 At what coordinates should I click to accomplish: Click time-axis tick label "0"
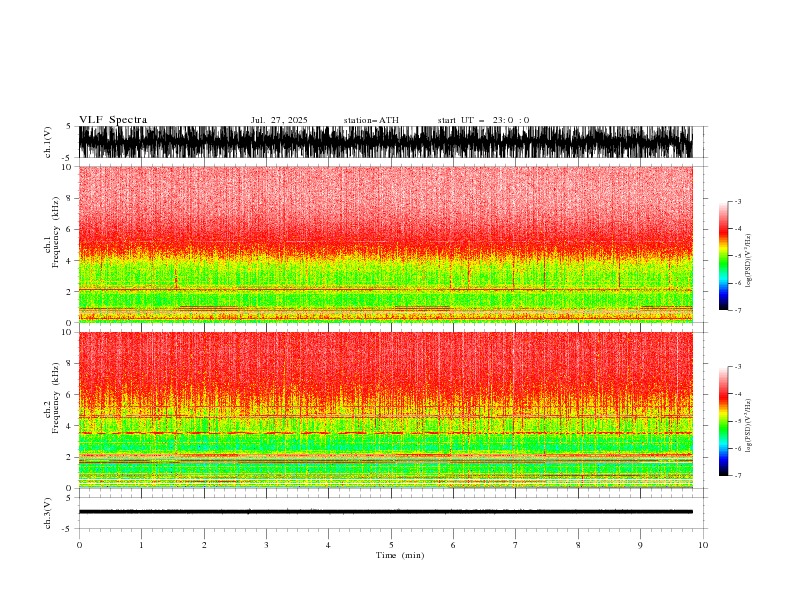pos(79,545)
